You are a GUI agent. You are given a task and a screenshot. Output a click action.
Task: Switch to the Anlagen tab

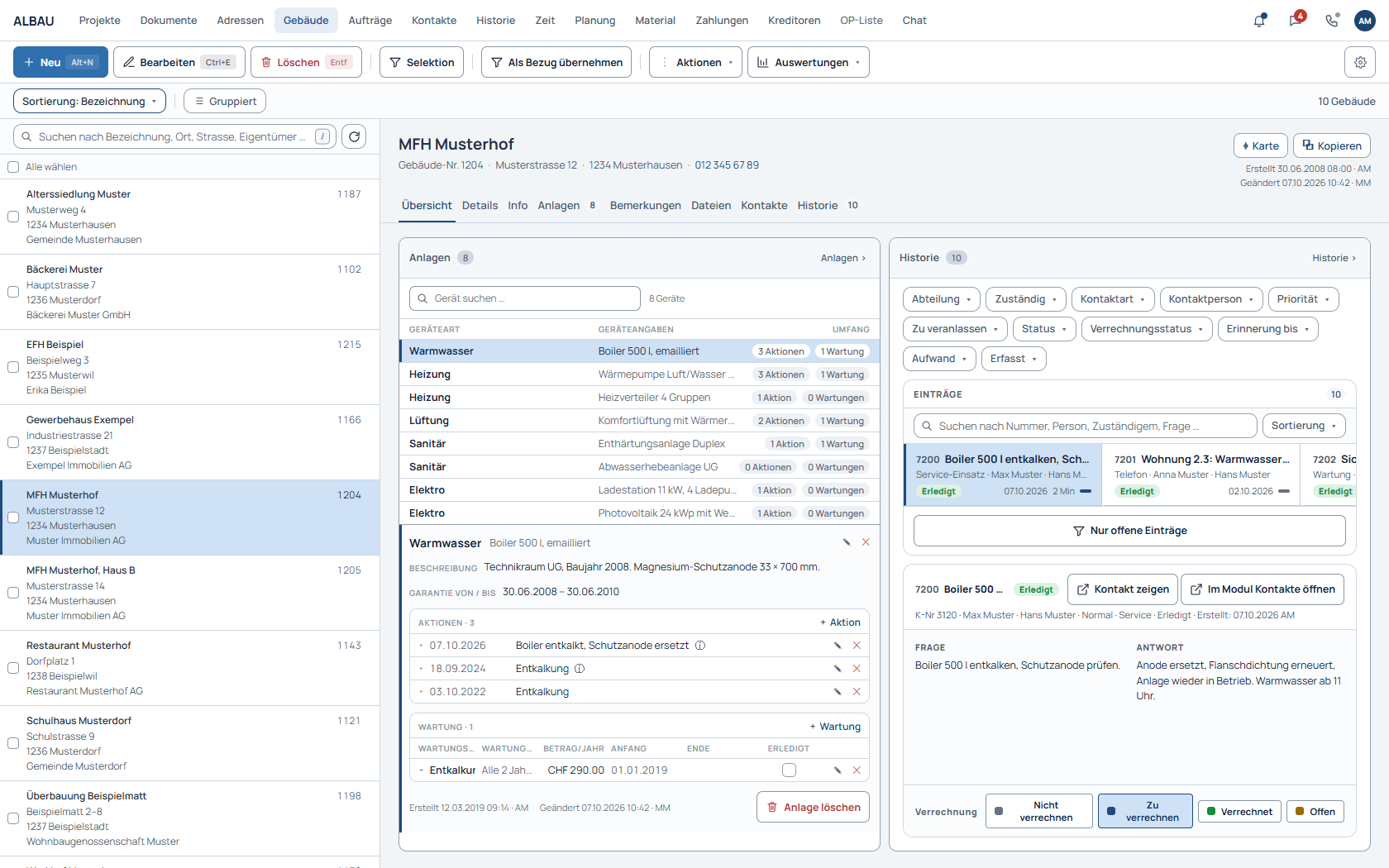coord(567,206)
